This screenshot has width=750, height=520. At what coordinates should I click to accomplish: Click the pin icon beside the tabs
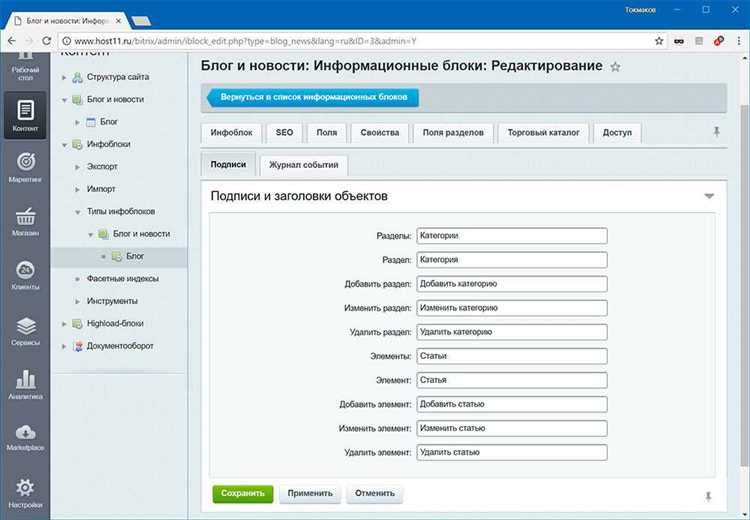coord(717,132)
